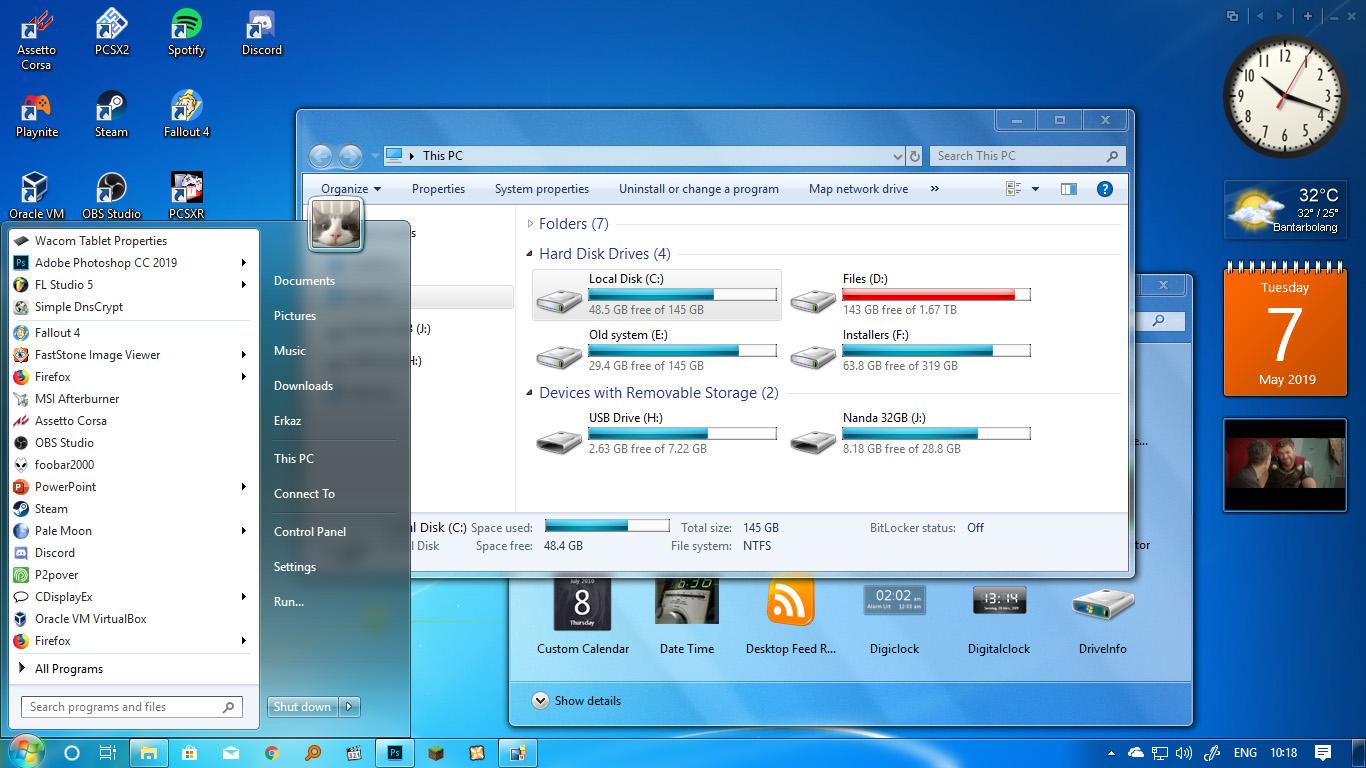1366x768 pixels.
Task: Open Minecraft block icon on the taskbar
Action: pyautogui.click(x=436, y=753)
